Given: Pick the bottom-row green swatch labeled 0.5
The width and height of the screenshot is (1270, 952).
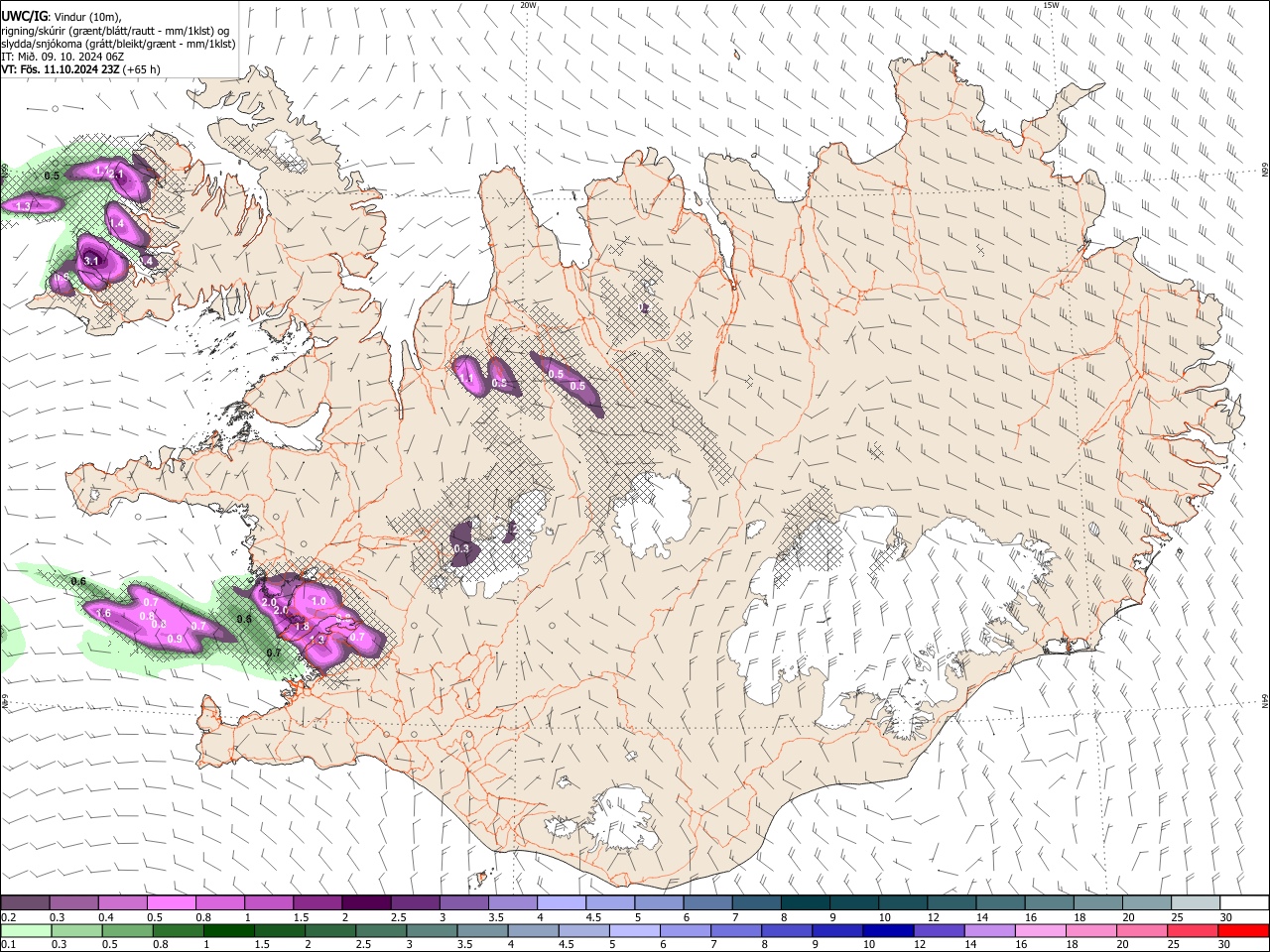Looking at the screenshot, I should (127, 930).
